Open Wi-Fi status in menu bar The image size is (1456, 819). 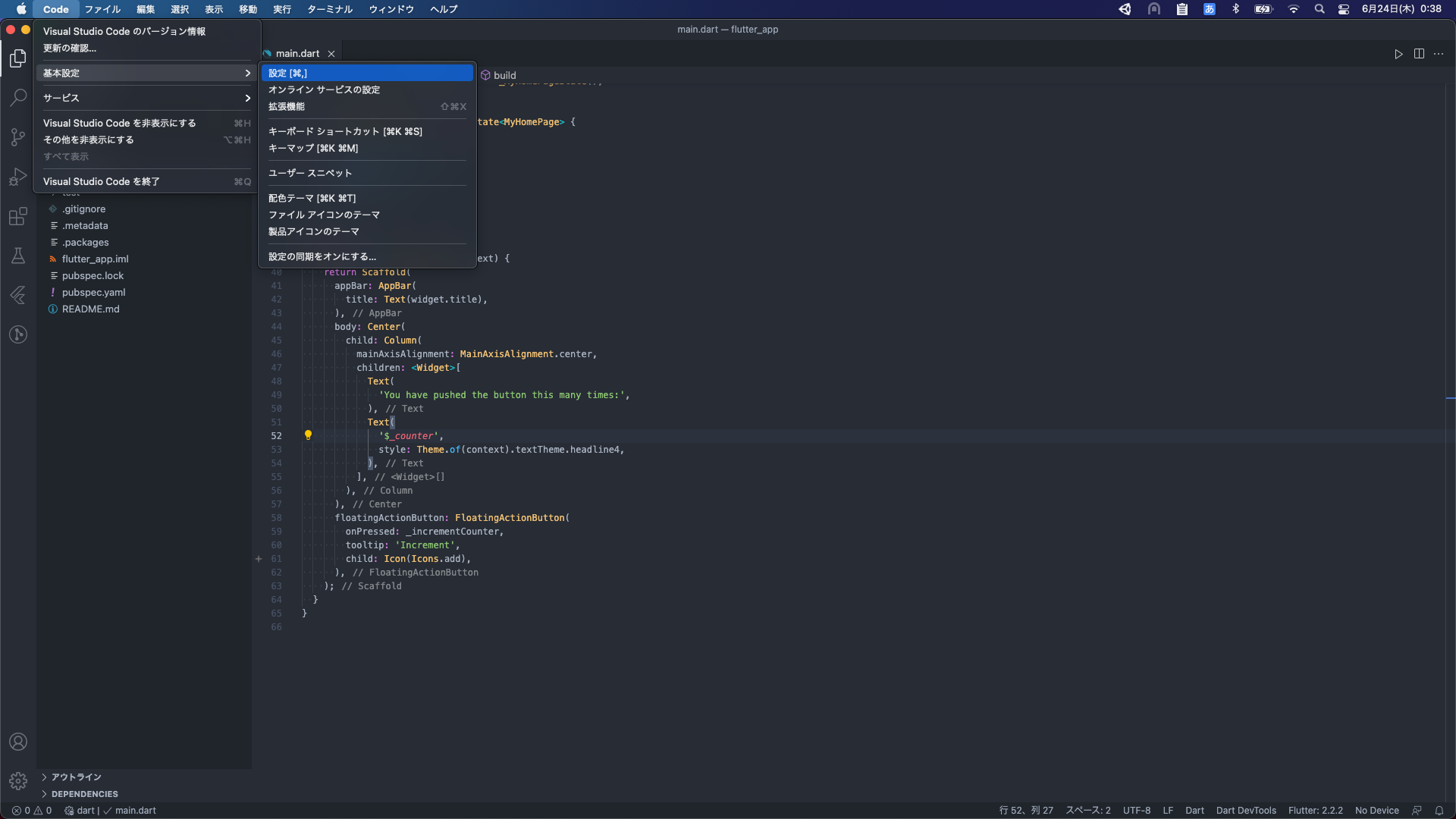click(1294, 9)
